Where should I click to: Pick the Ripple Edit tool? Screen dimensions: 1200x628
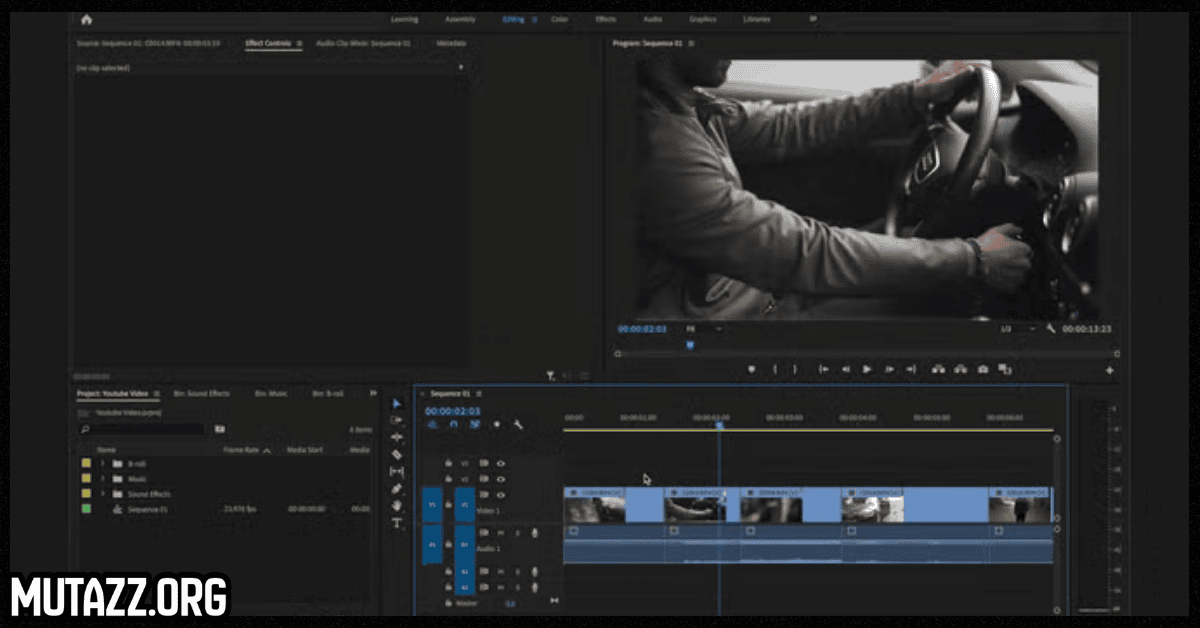point(397,437)
